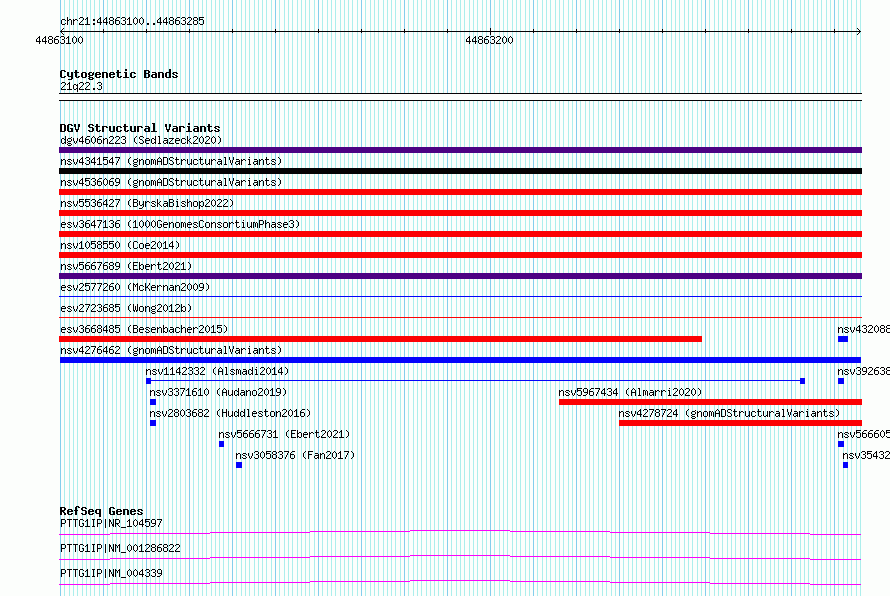The height and width of the screenshot is (596, 890).
Task: Click the purple bar under nsv5667689 (Ebert2021)
Action: 460,276
